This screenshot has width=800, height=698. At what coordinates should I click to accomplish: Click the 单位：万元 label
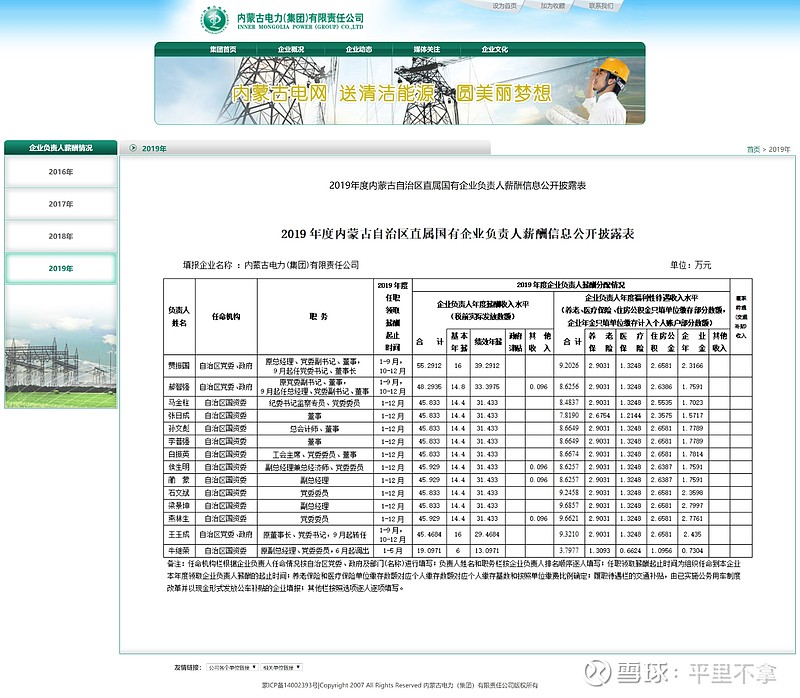tap(690, 265)
